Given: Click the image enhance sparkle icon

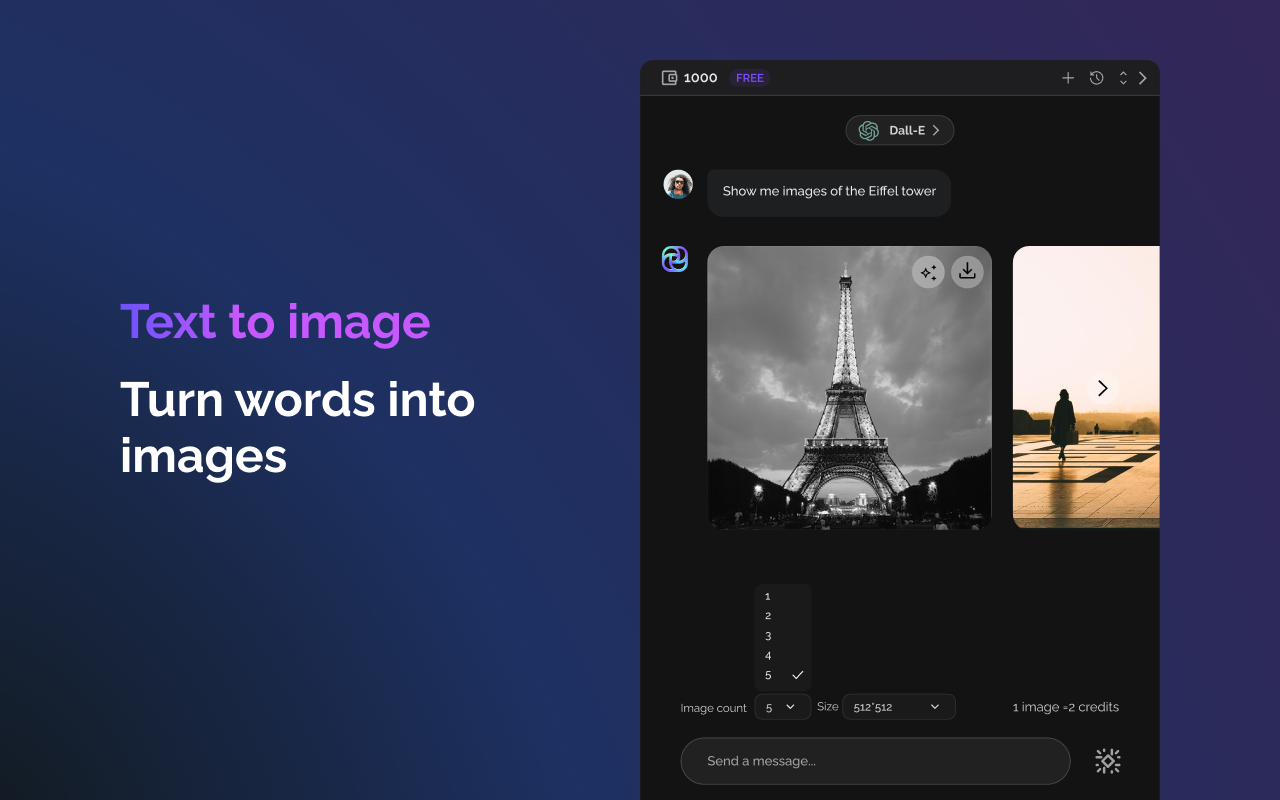Looking at the screenshot, I should click(x=928, y=271).
